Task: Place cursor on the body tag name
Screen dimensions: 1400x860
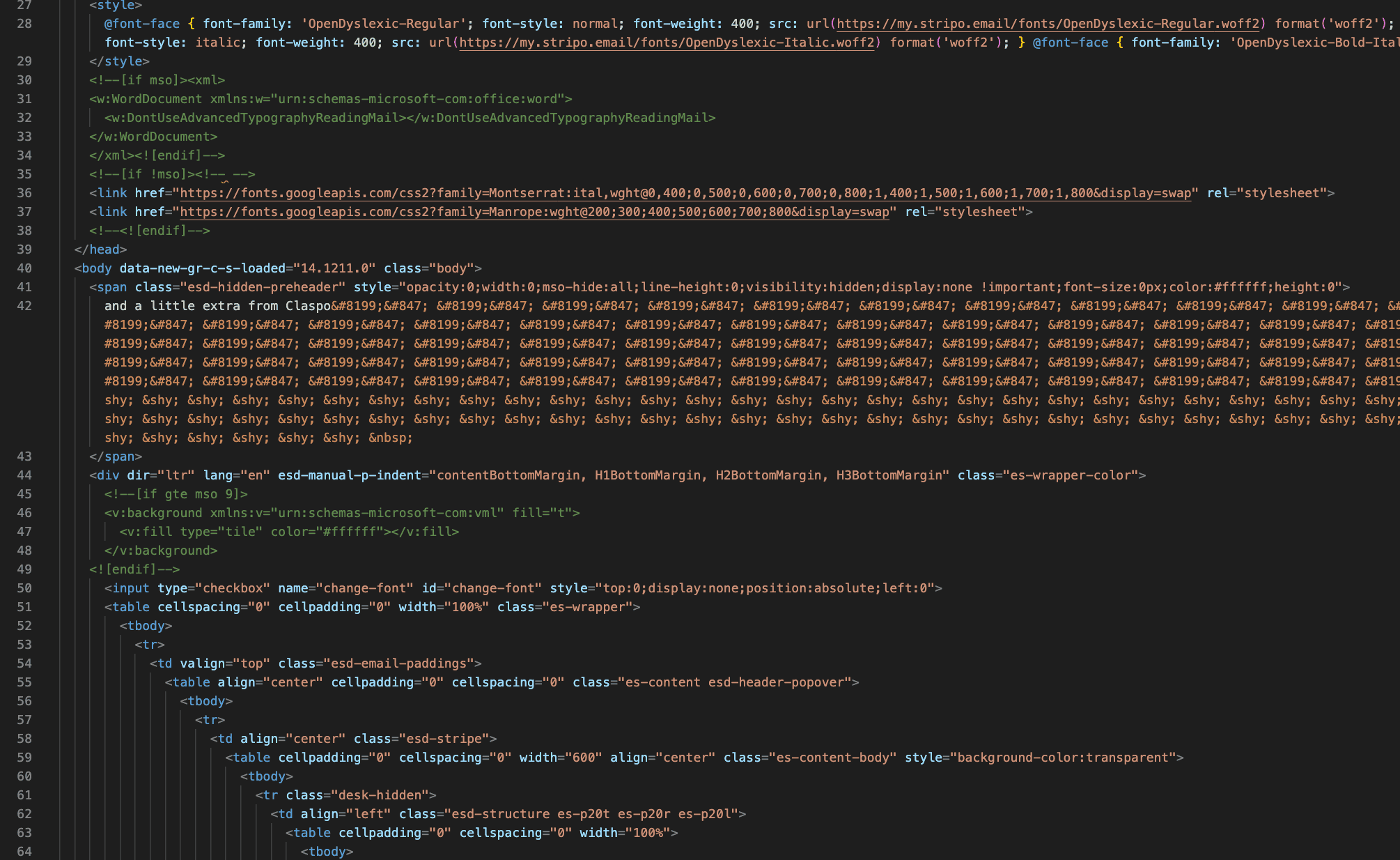Action: coord(97,268)
